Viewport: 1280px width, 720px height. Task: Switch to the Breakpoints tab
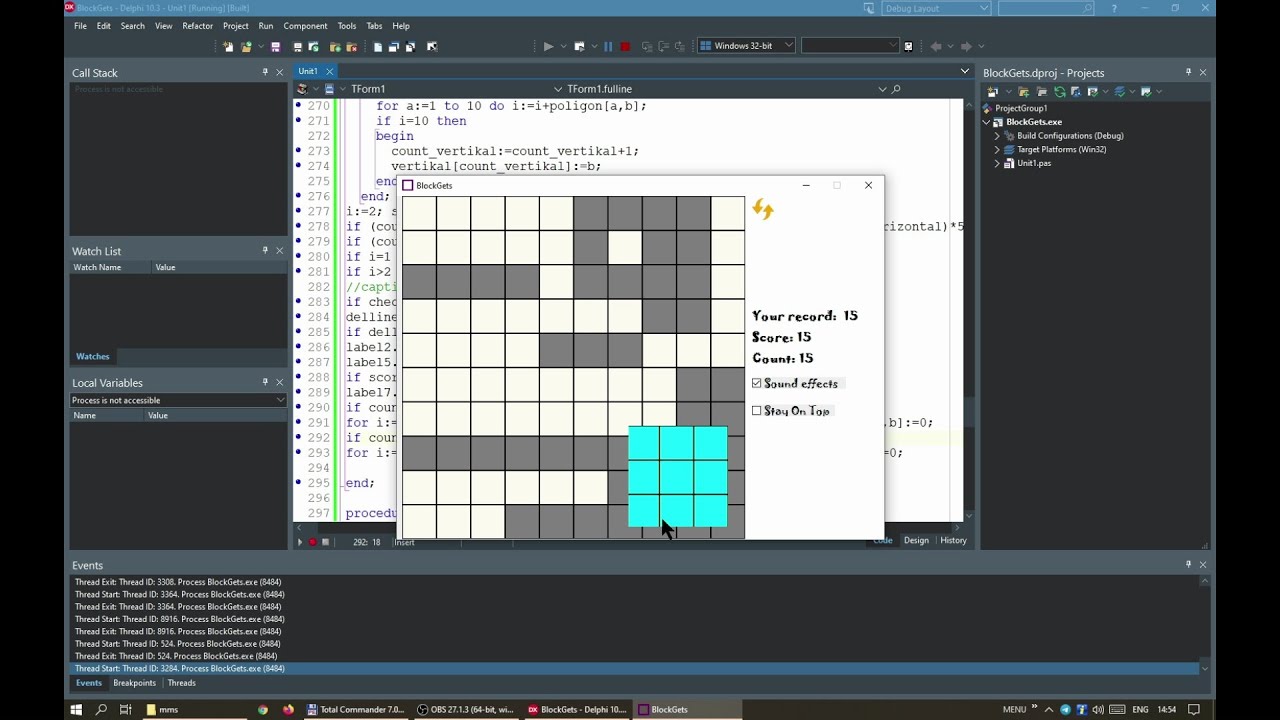click(134, 683)
